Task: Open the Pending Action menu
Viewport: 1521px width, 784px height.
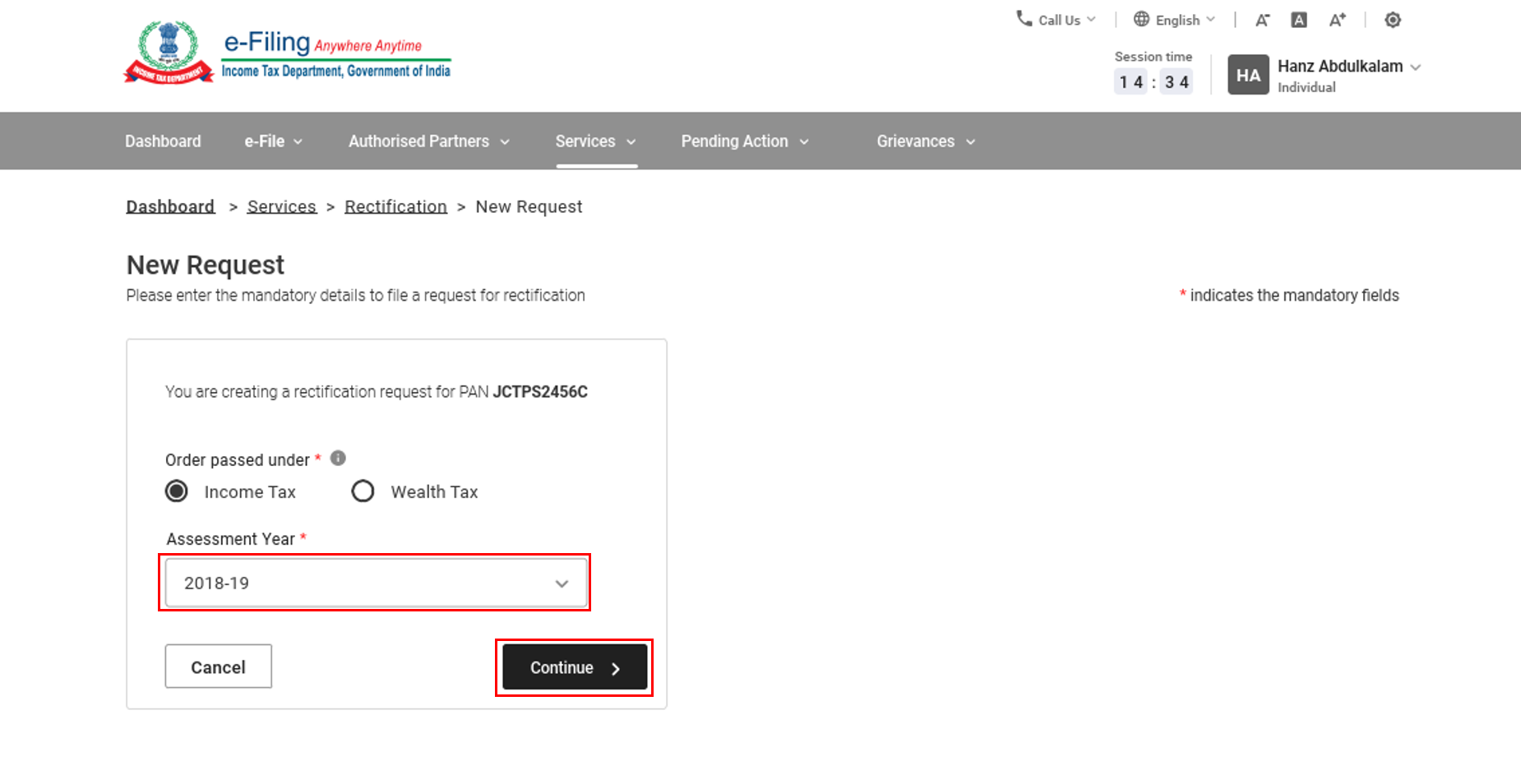Action: point(744,141)
